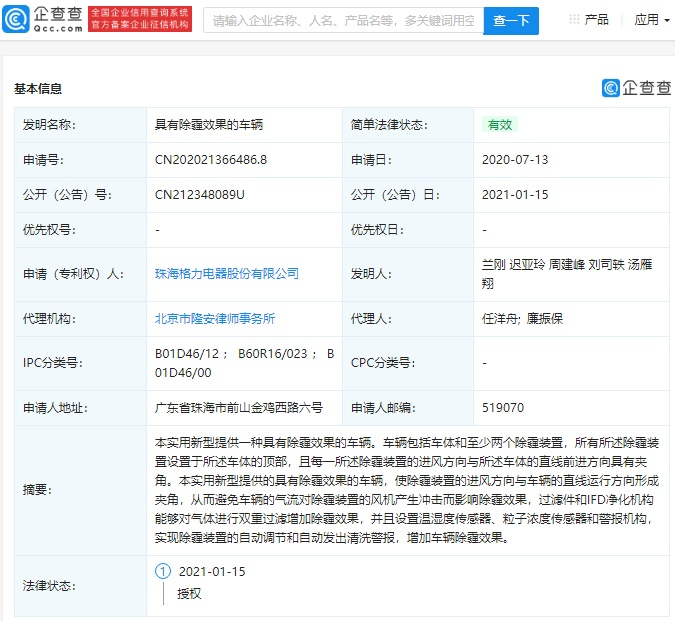Click the 企查查 watermark logo at right
Screen dimensions: 675x621
pos(636,88)
